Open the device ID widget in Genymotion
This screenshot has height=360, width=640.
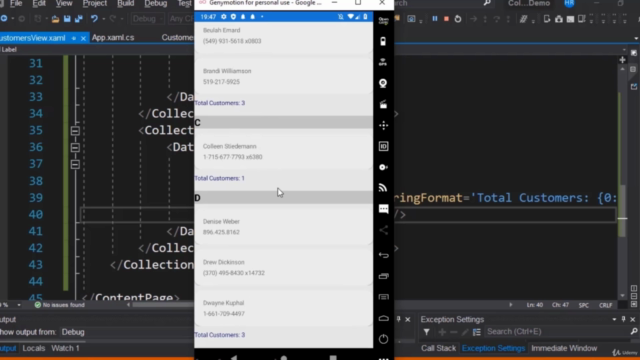383,146
